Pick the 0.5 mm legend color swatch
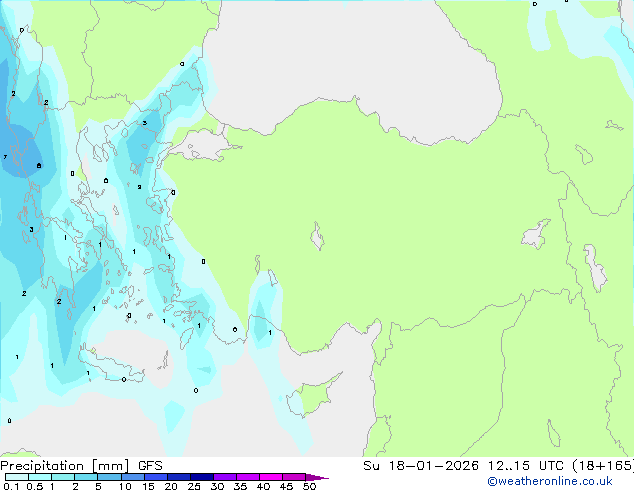Screen dimensions: 634x490 coord(40,477)
